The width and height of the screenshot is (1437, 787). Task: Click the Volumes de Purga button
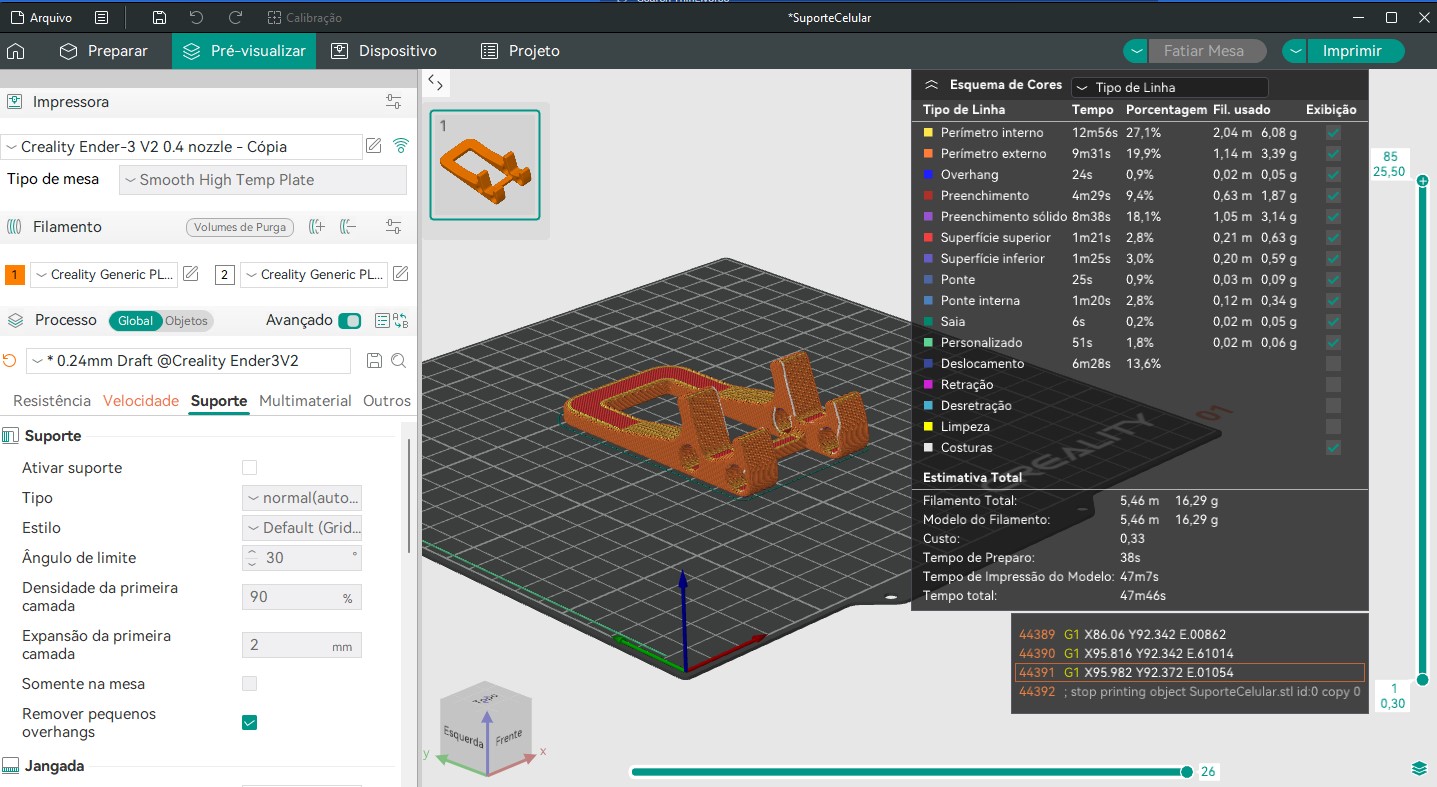(x=240, y=227)
